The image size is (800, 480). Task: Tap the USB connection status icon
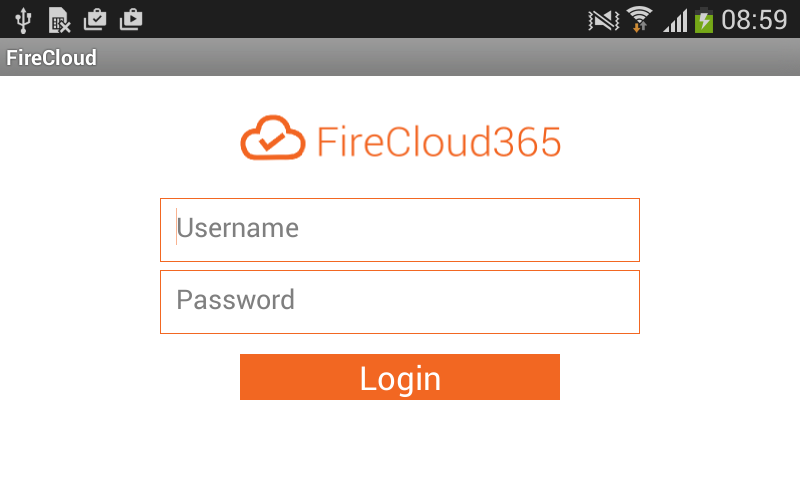click(x=23, y=19)
